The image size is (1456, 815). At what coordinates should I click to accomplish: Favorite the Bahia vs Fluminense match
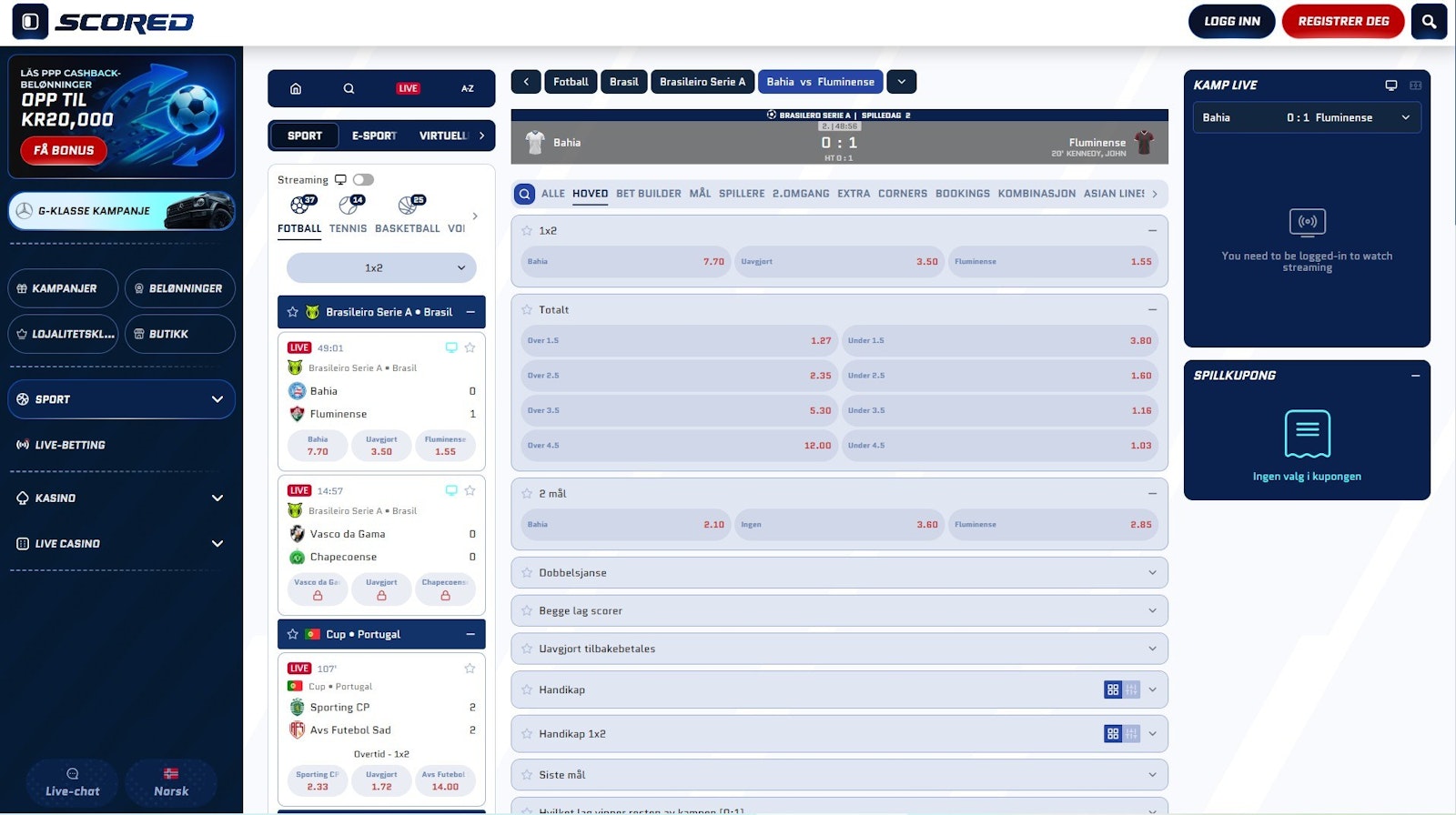(x=470, y=347)
